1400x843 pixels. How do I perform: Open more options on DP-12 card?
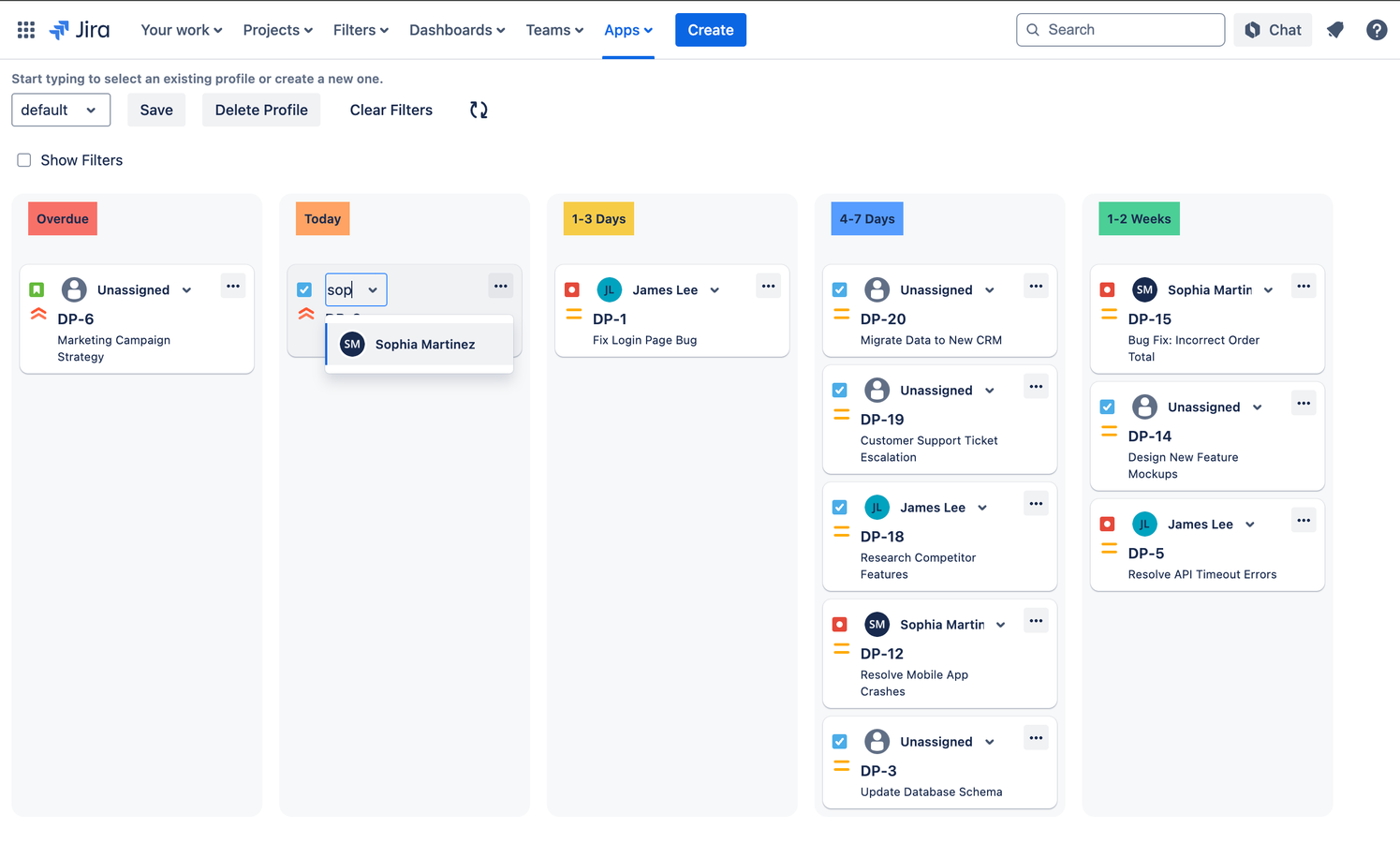pyautogui.click(x=1036, y=621)
